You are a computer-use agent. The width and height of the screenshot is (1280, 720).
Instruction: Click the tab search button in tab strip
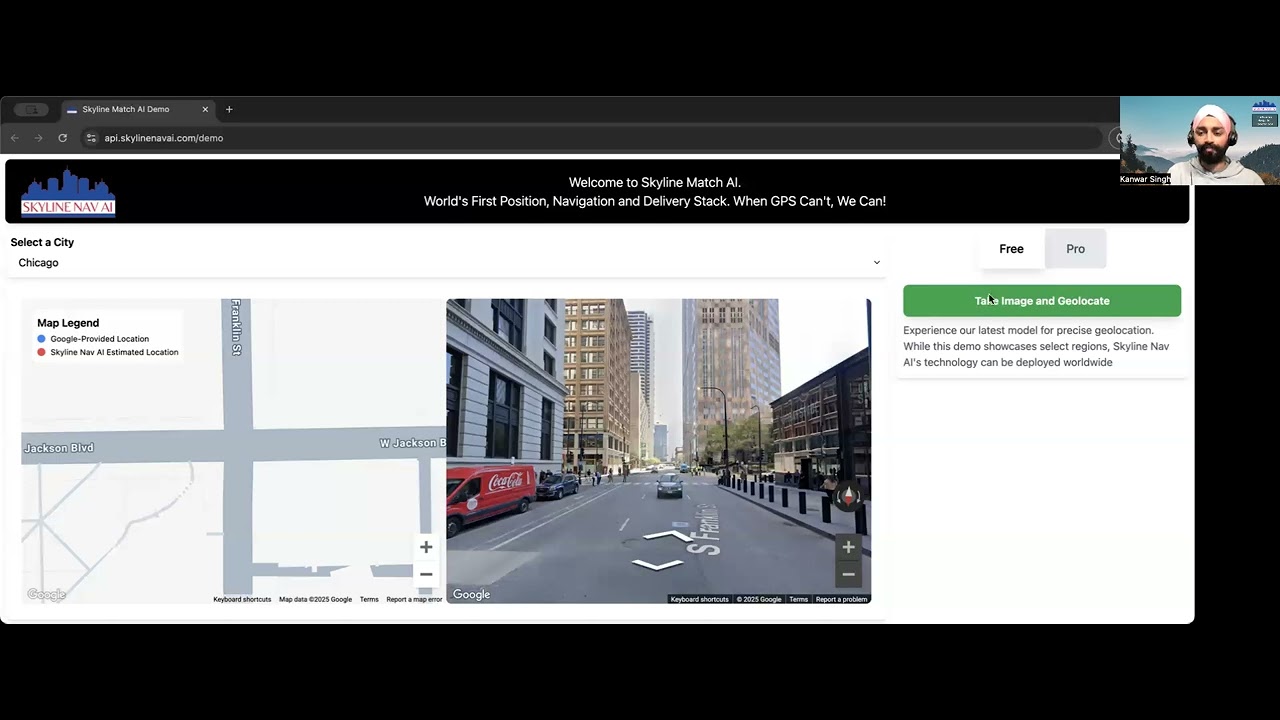[32, 109]
